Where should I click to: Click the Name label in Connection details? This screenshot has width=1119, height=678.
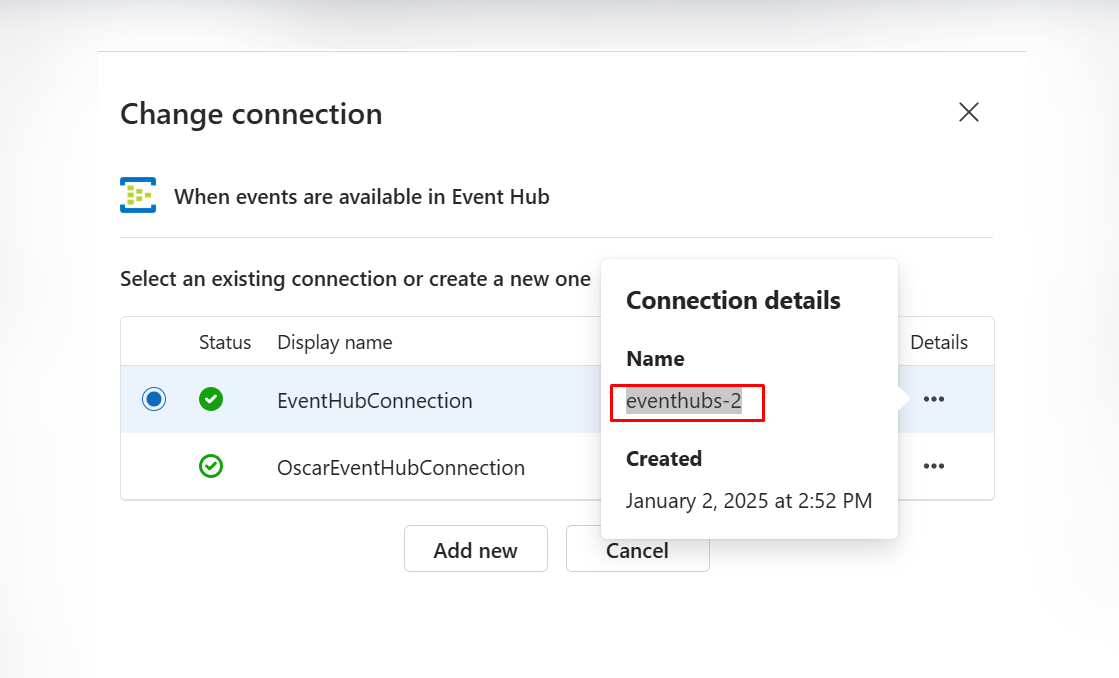(x=655, y=359)
